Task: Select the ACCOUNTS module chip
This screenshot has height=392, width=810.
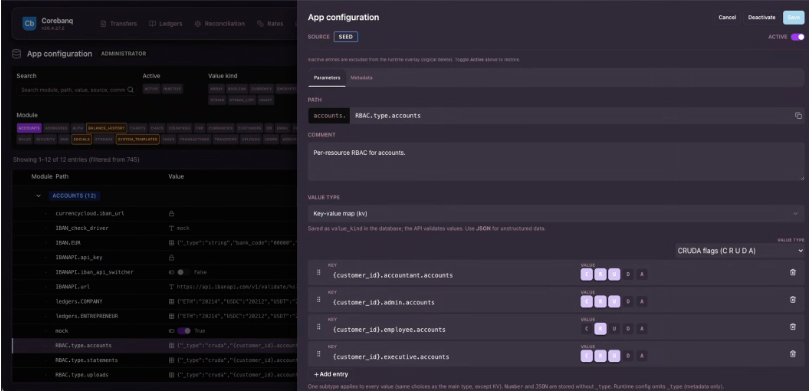Action: [x=29, y=128]
